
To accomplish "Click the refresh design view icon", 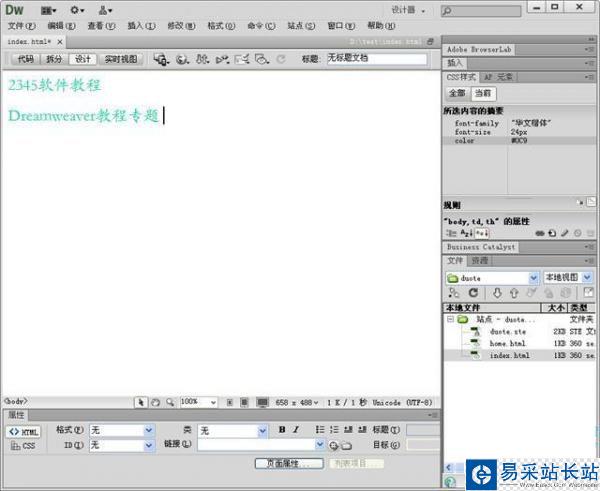I will point(281,59).
